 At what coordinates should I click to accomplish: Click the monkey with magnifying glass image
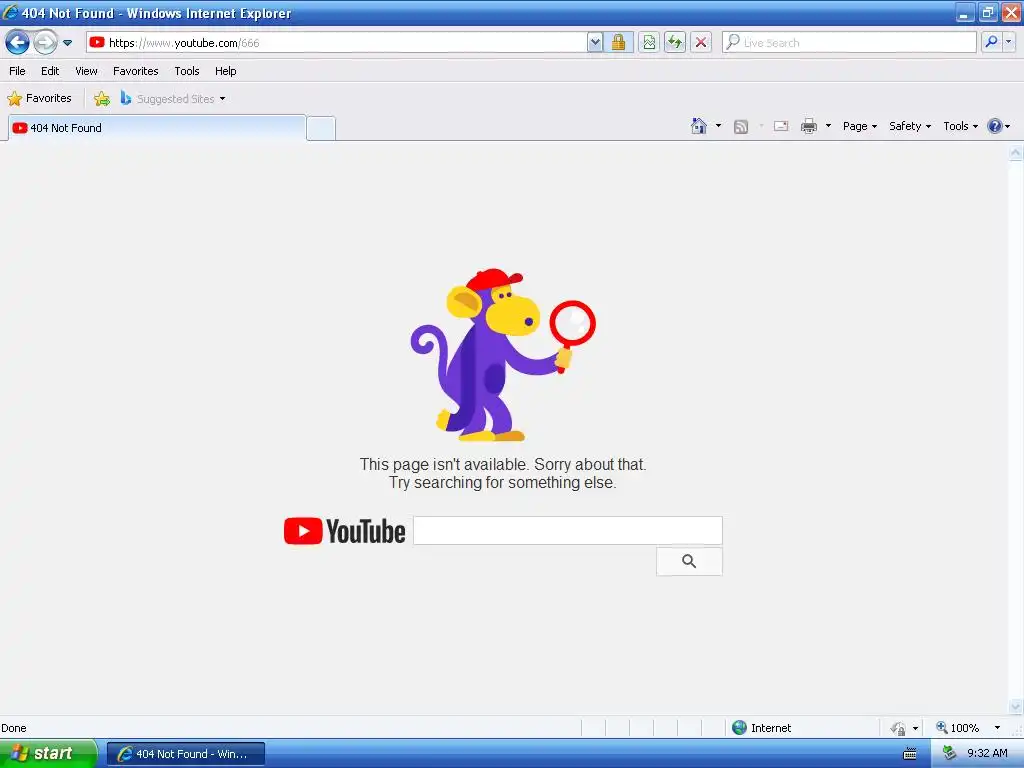(x=502, y=355)
